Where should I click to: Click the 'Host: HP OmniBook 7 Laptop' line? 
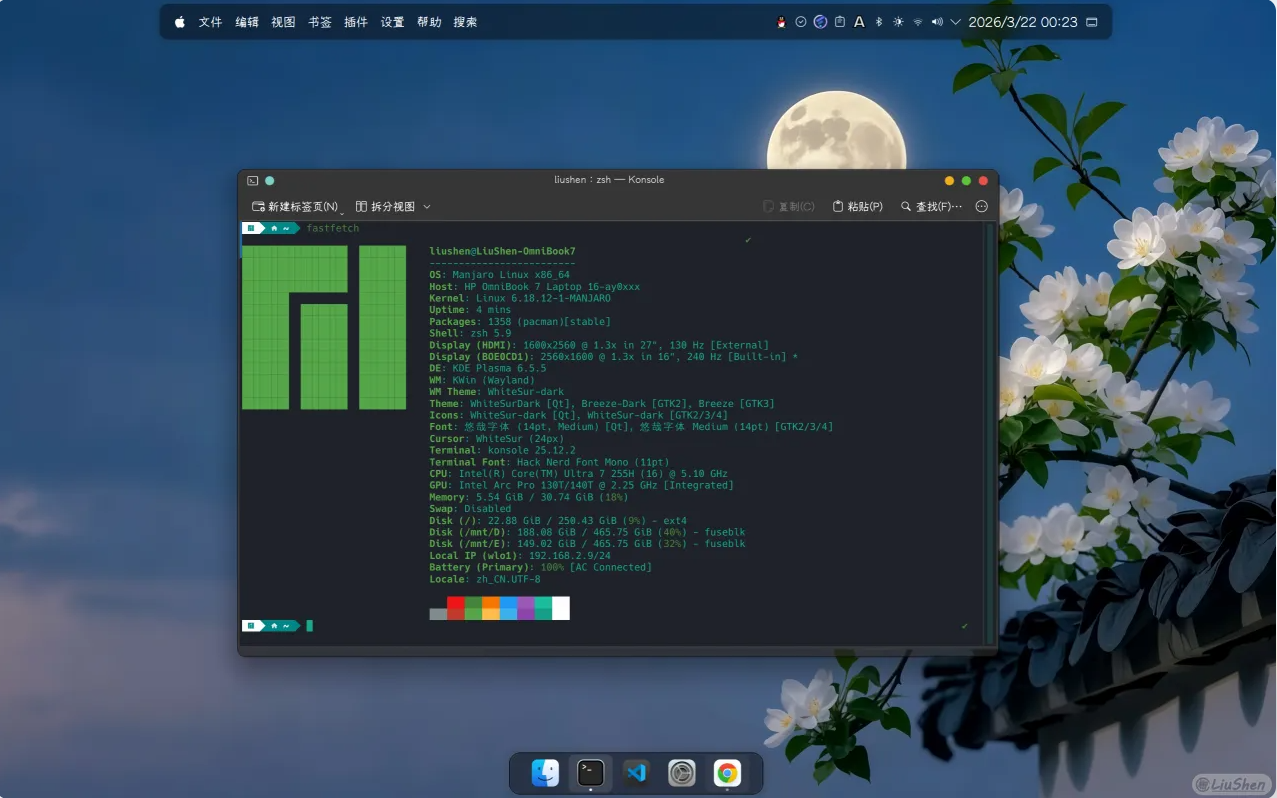(534, 286)
